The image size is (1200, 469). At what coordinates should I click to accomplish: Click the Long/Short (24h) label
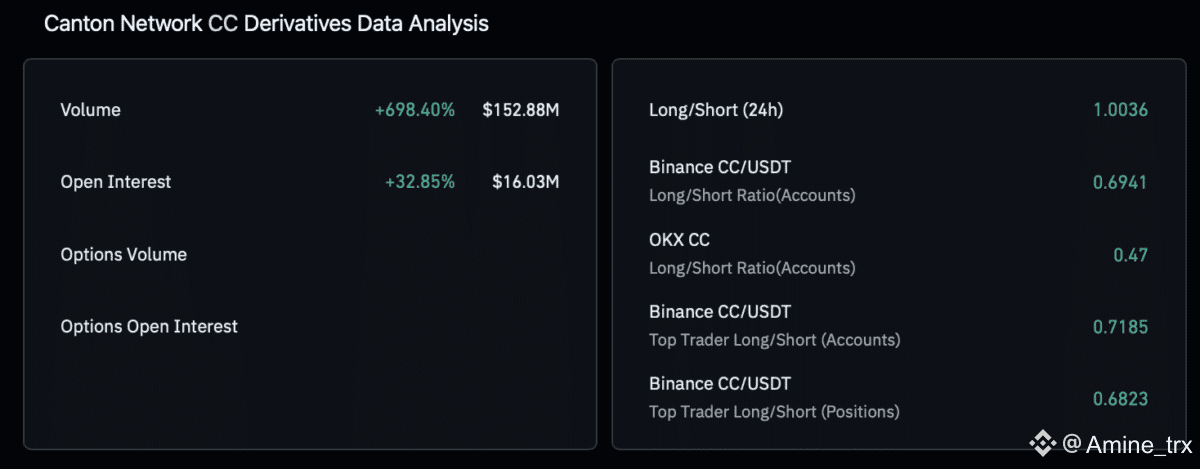tap(715, 110)
